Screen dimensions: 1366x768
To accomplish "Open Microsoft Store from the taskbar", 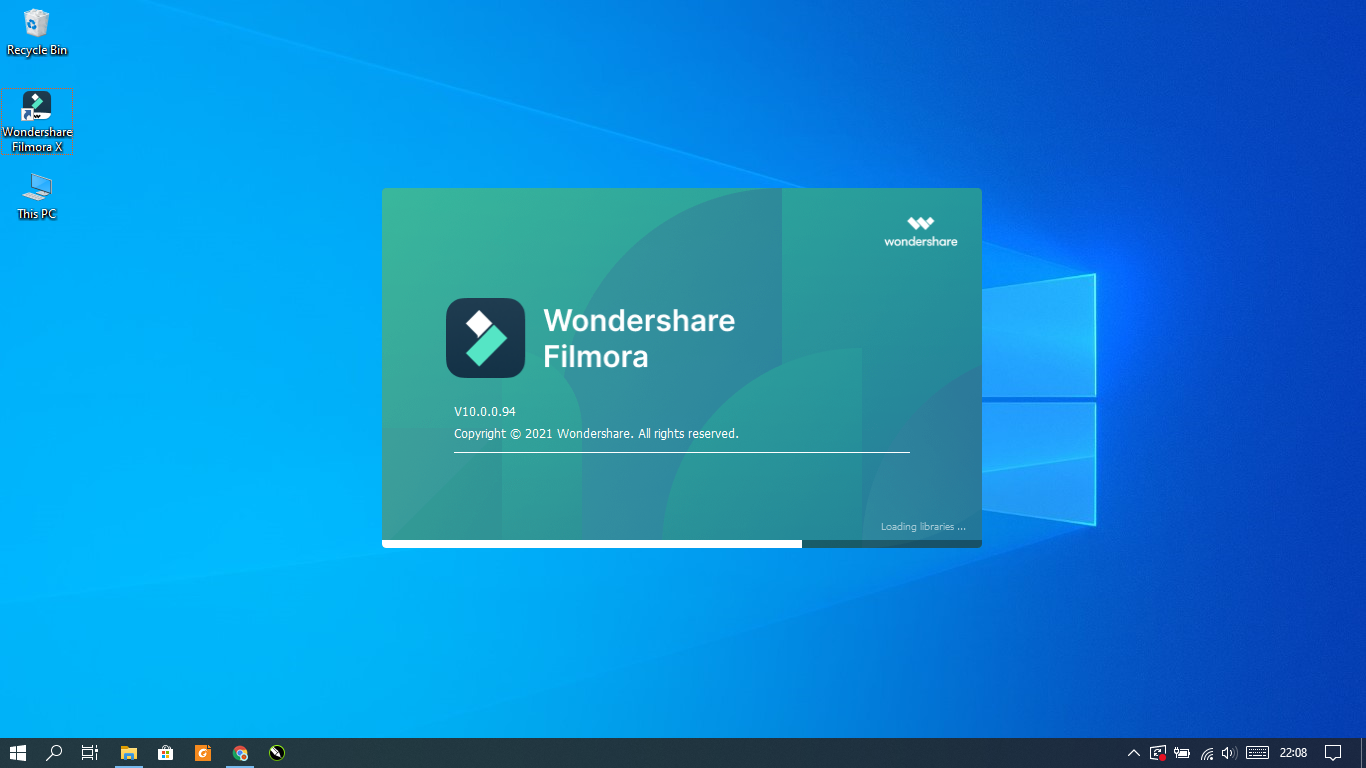I will click(x=166, y=753).
